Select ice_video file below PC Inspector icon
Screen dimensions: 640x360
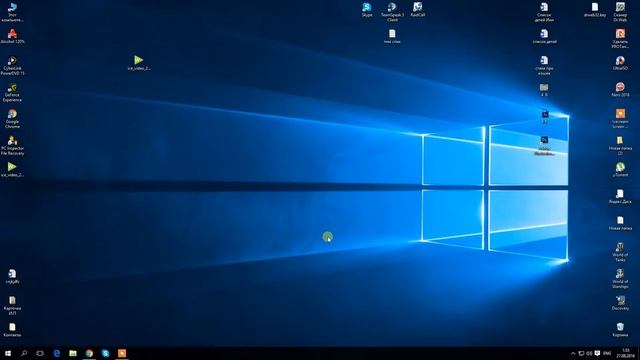pos(12,169)
